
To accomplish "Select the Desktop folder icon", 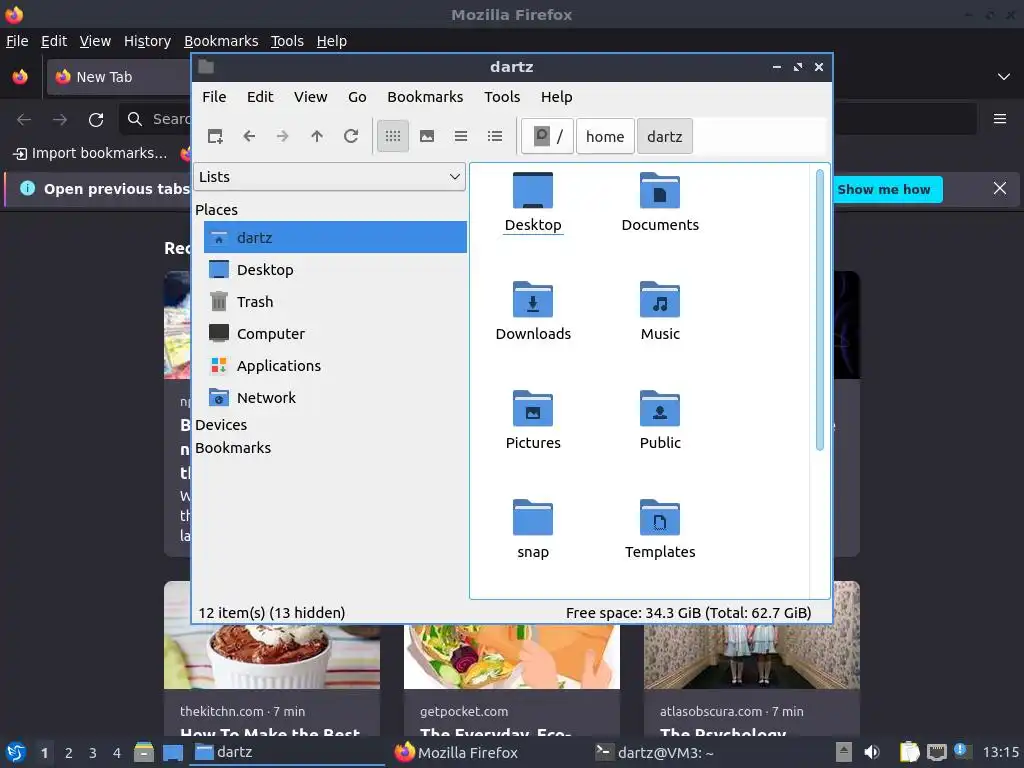I will [x=533, y=202].
